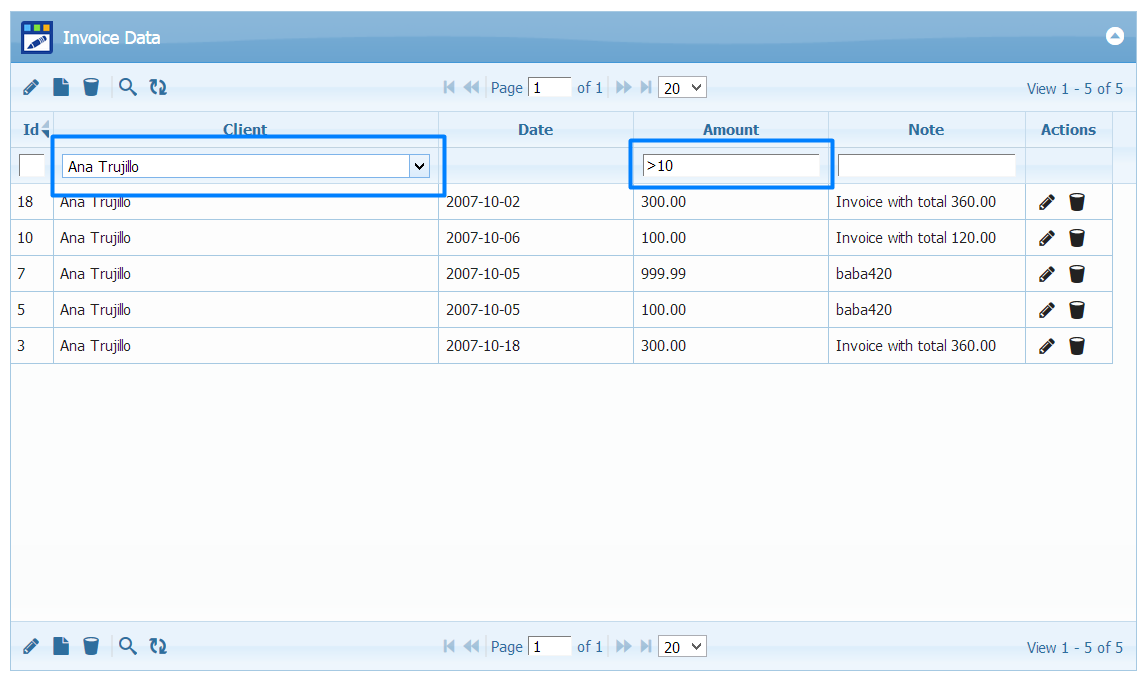Click the add new record icon
The height and width of the screenshot is (676, 1142).
point(60,87)
